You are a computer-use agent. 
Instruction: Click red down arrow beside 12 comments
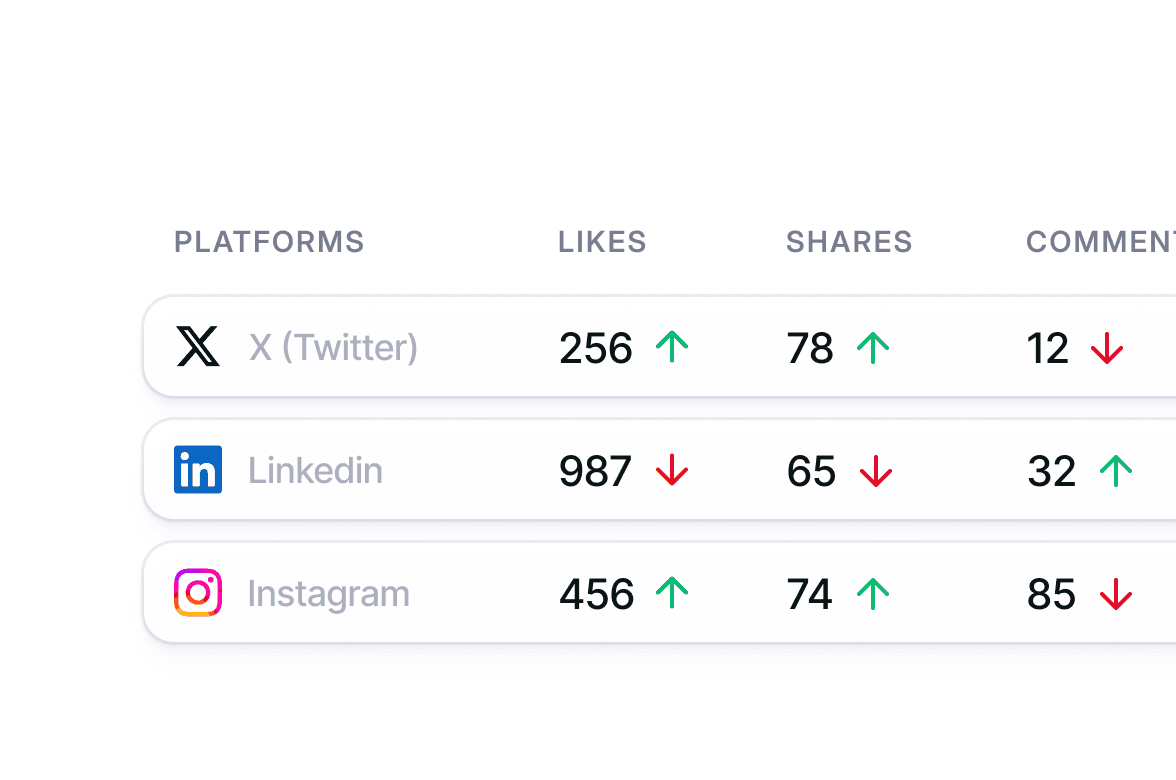(x=1107, y=347)
